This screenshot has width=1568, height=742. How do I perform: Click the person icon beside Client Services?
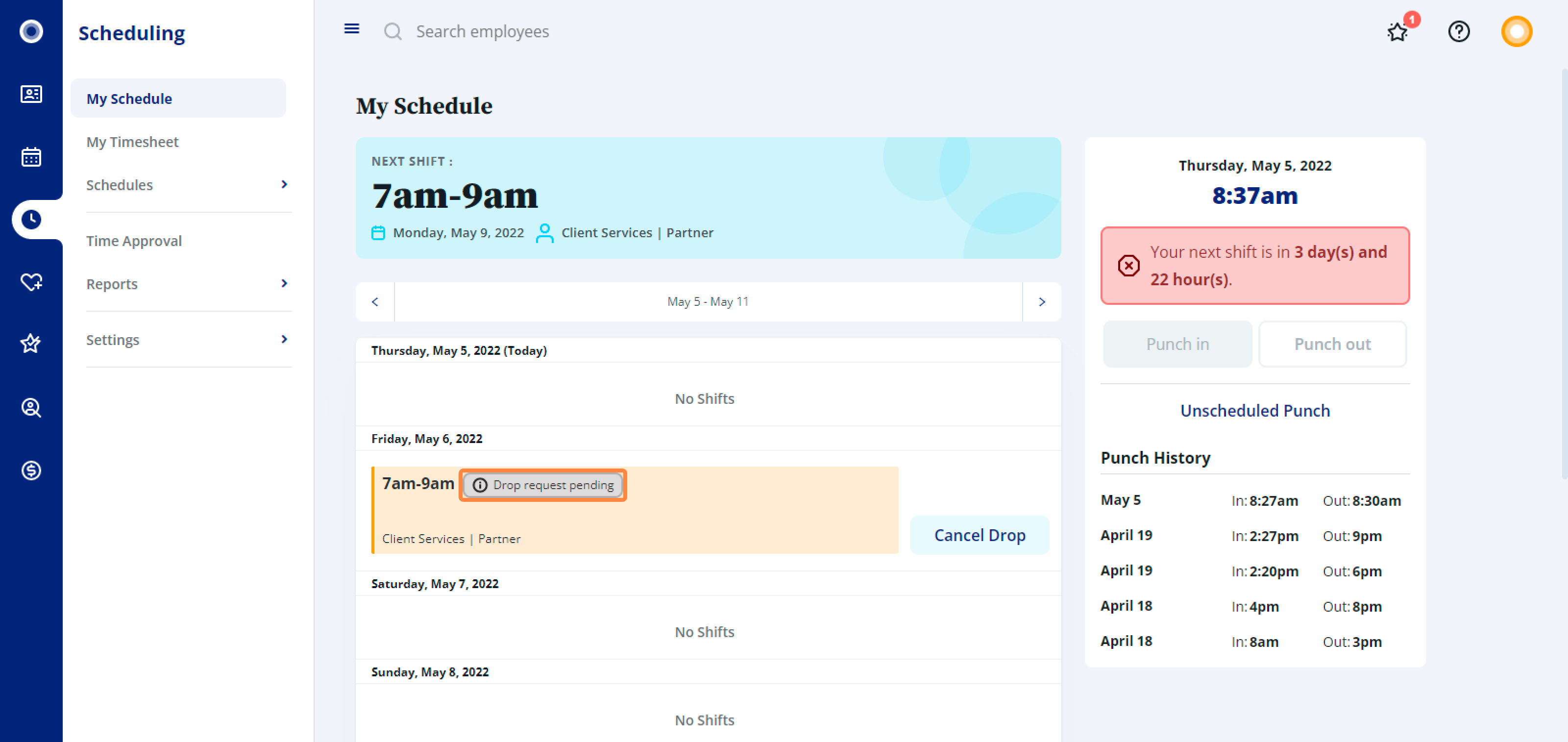545,233
